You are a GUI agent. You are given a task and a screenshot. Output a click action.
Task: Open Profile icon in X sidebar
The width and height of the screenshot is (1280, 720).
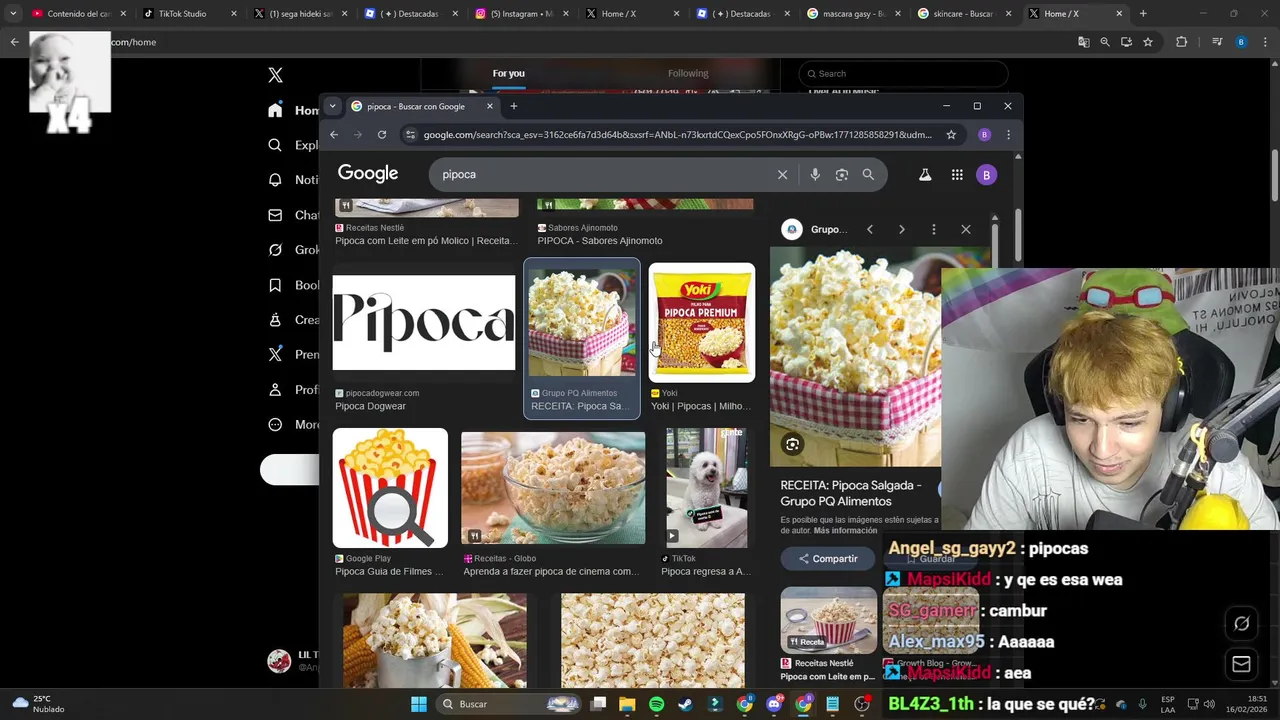[x=275, y=389]
